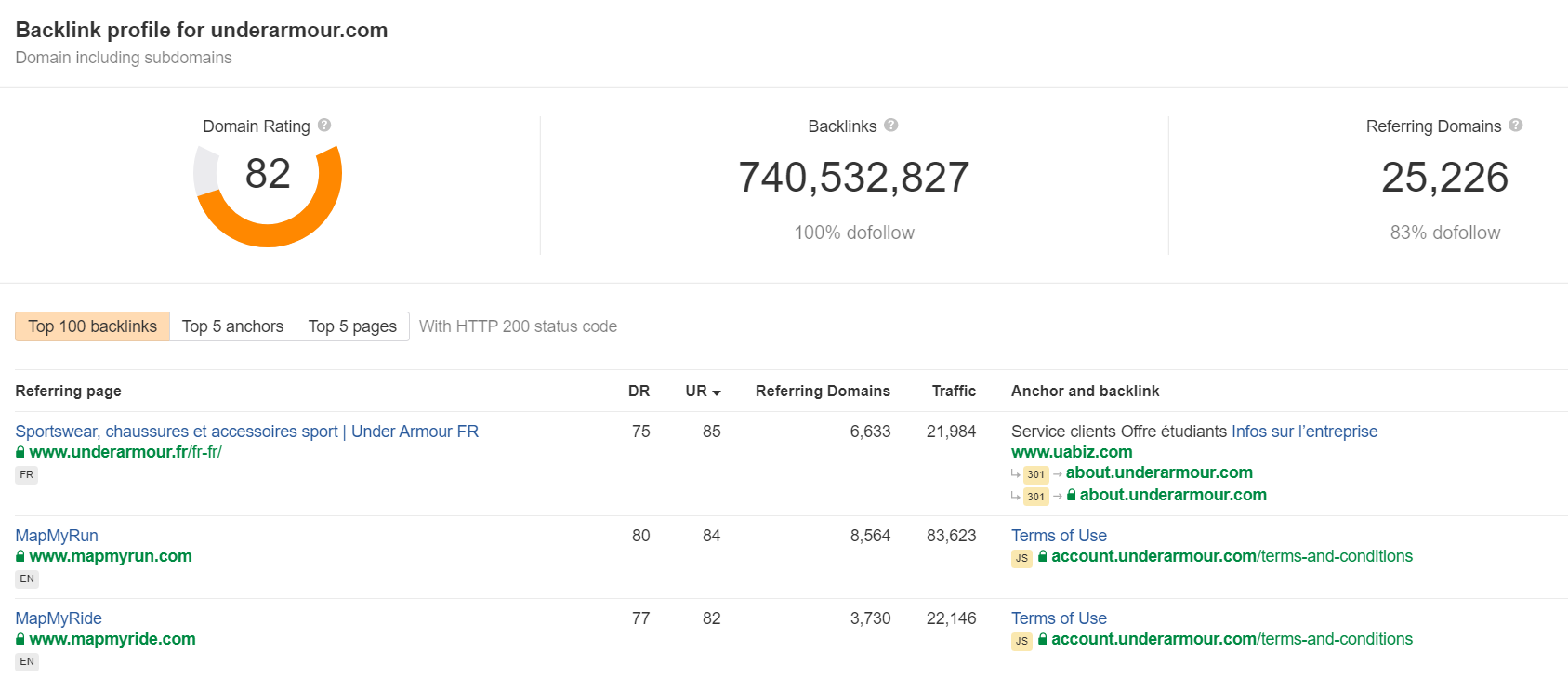Screen dimensions: 1568x678
Task: Click the EN badge under www.mapmyrun.com
Action: coord(27,578)
